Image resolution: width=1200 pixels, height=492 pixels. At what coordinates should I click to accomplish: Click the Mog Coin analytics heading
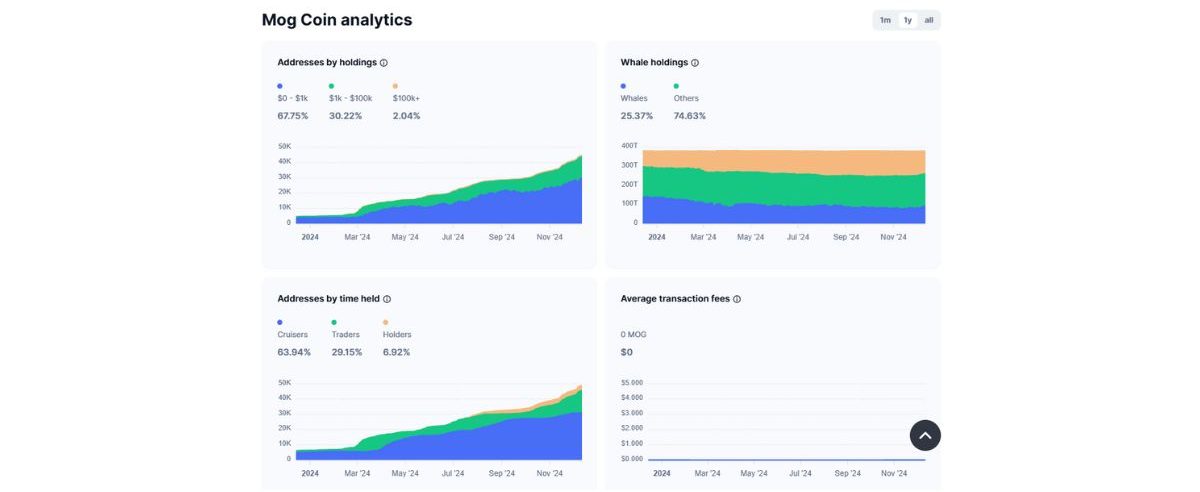(336, 20)
